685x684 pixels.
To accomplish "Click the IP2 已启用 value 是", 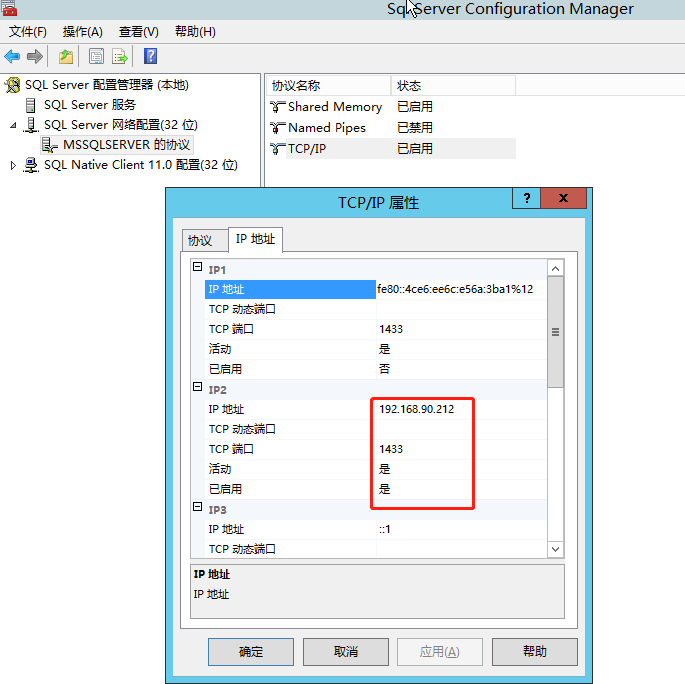I will point(384,489).
